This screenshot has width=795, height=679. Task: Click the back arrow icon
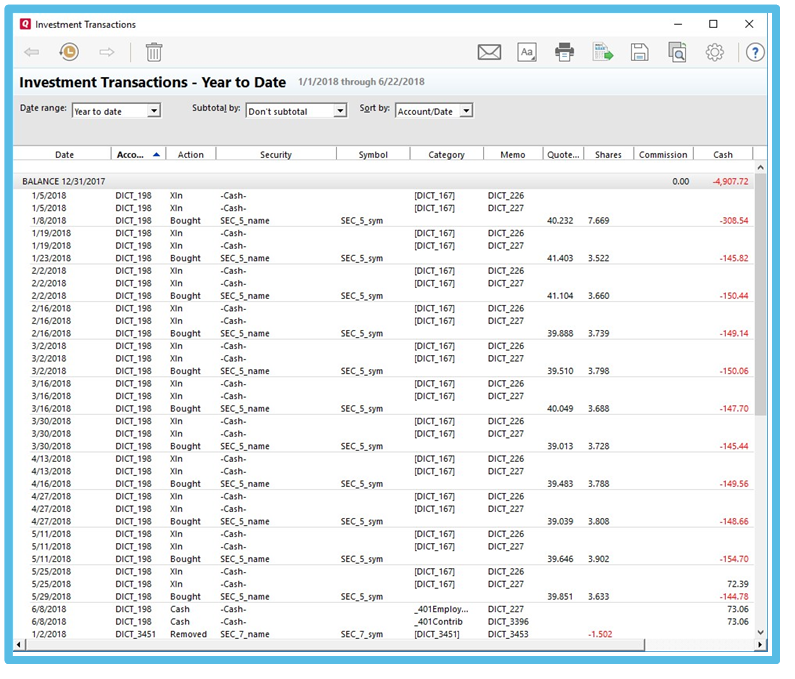(x=32, y=52)
